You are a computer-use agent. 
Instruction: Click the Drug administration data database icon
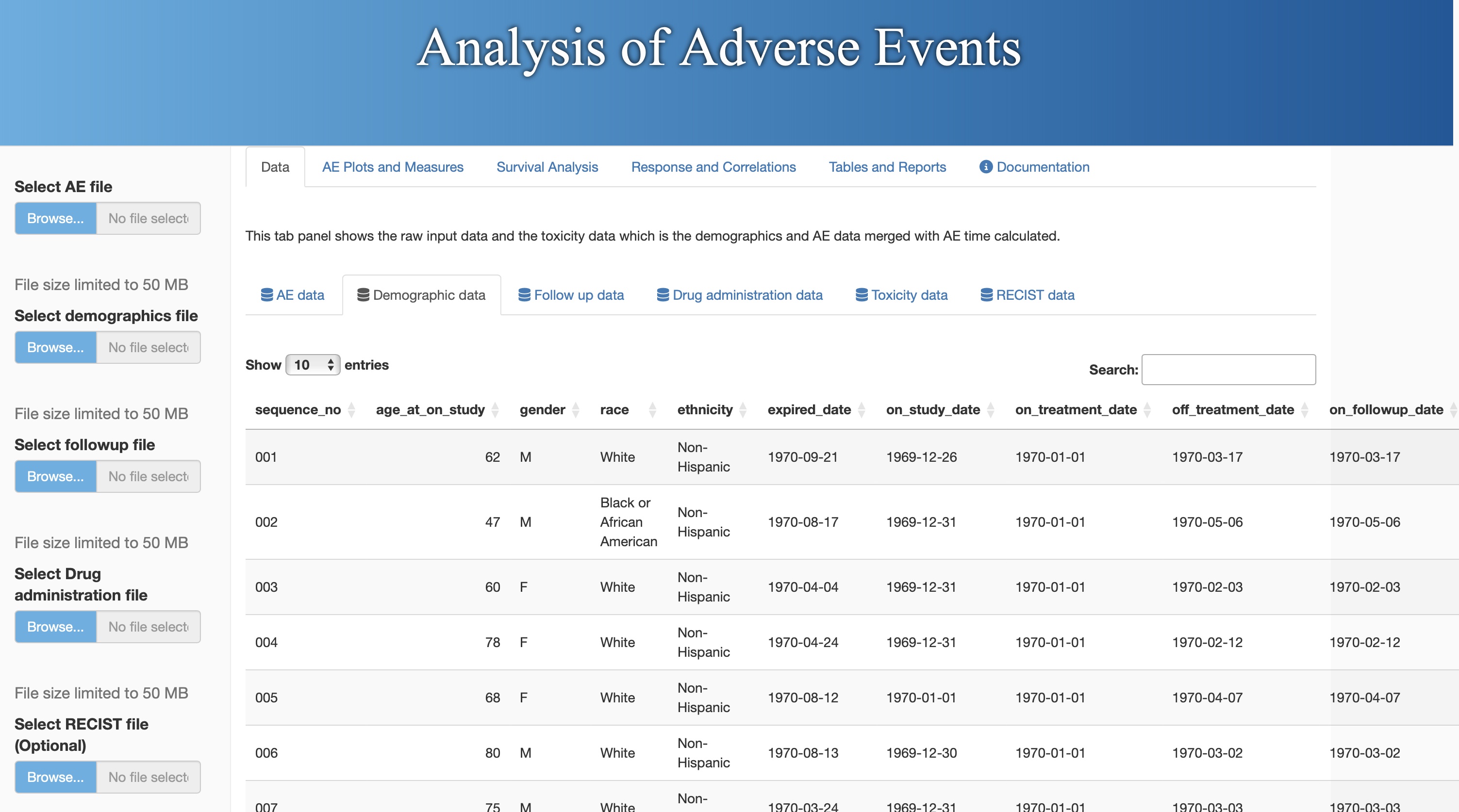tap(662, 295)
